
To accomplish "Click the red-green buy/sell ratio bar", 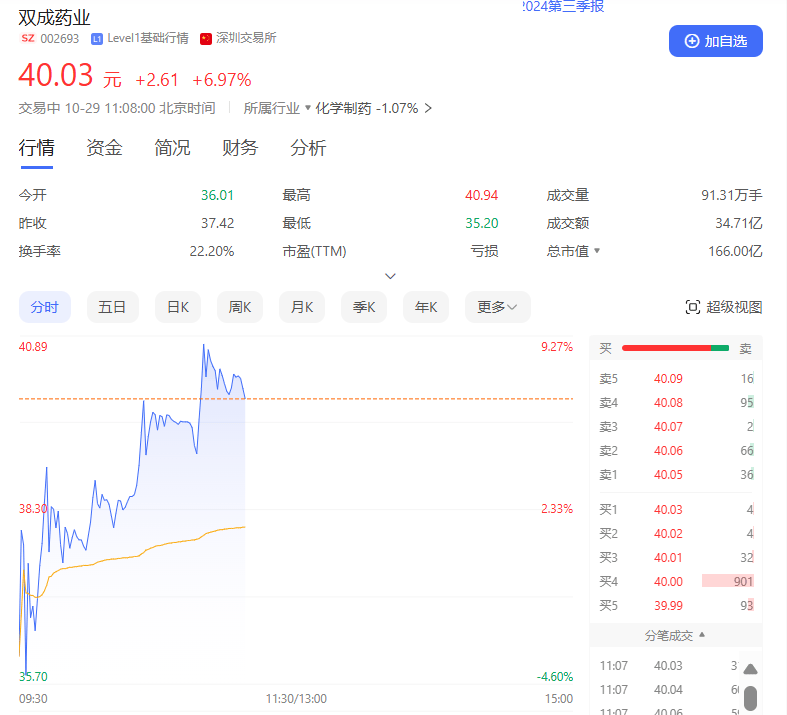I will [675, 348].
